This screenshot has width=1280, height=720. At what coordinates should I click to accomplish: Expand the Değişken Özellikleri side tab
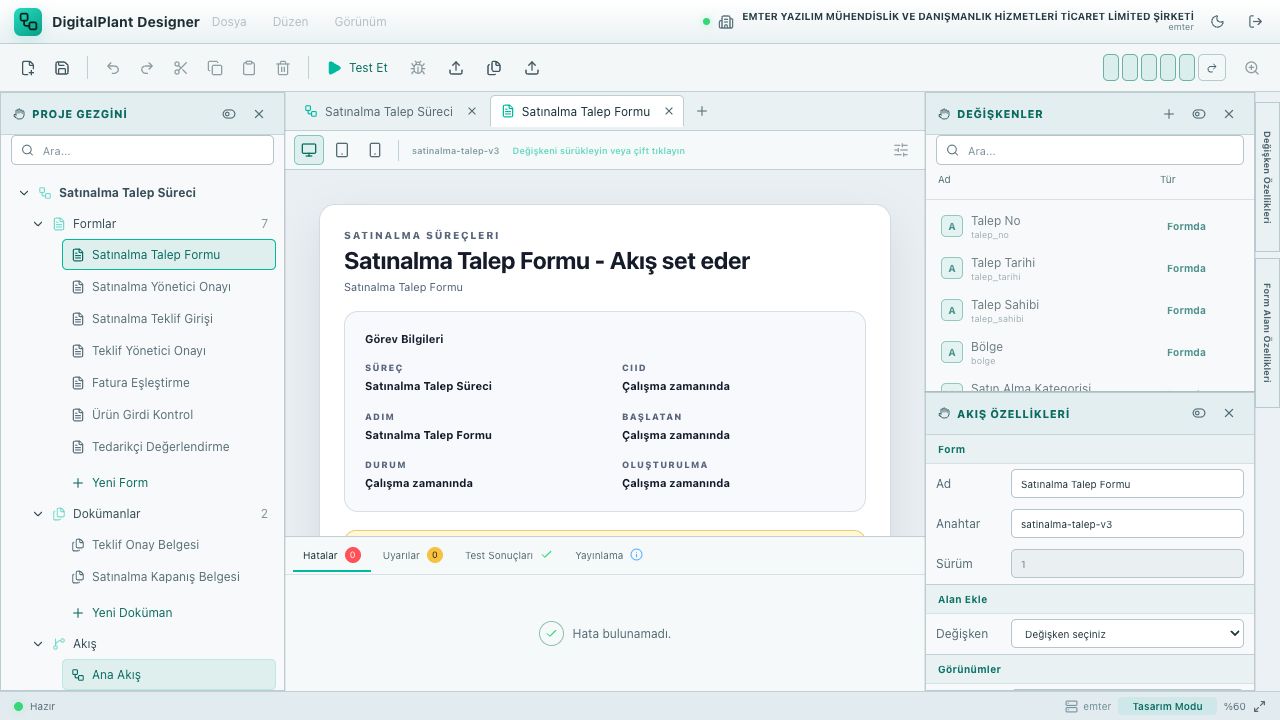1267,177
